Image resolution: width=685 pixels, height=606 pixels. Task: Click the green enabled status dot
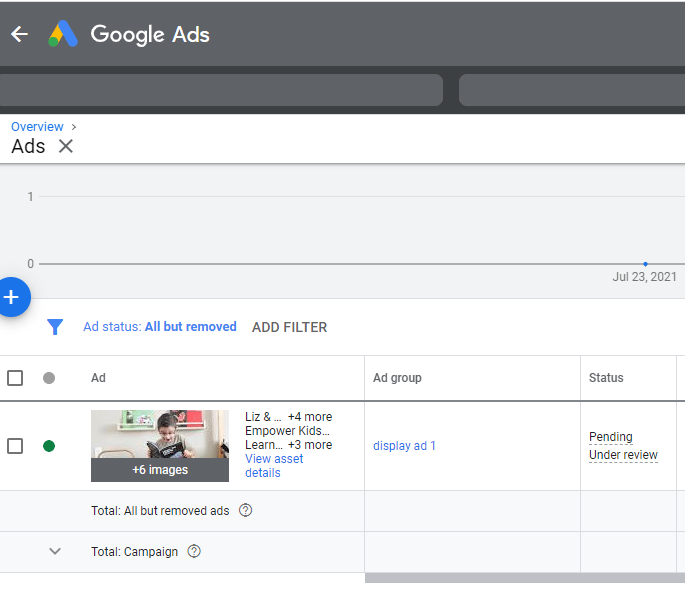click(49, 446)
